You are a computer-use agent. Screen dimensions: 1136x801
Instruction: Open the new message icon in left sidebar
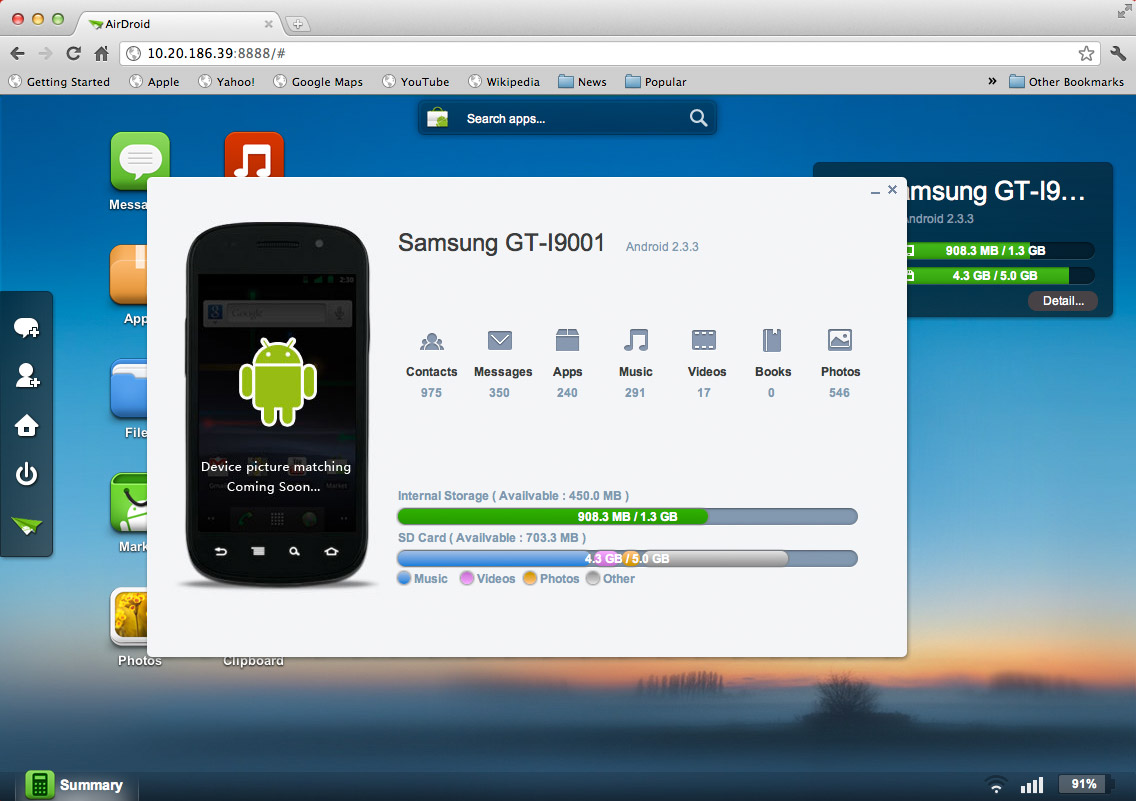click(27, 327)
